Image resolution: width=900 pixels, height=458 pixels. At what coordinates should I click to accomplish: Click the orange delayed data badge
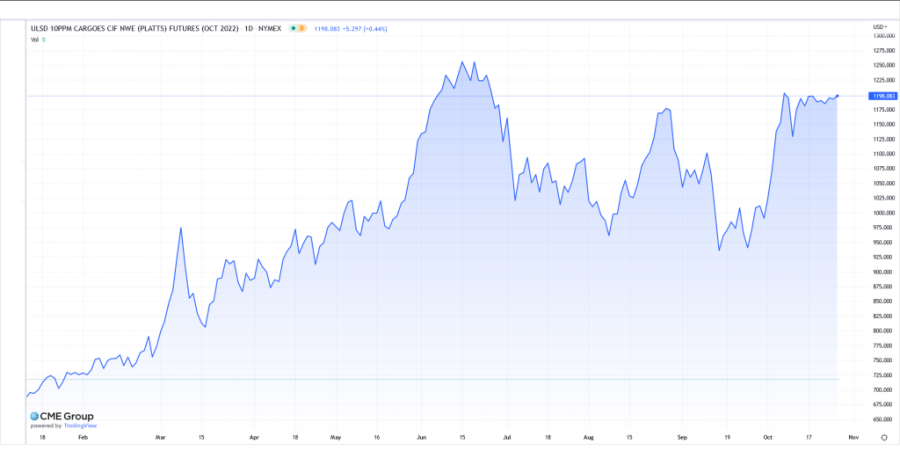(303, 28)
